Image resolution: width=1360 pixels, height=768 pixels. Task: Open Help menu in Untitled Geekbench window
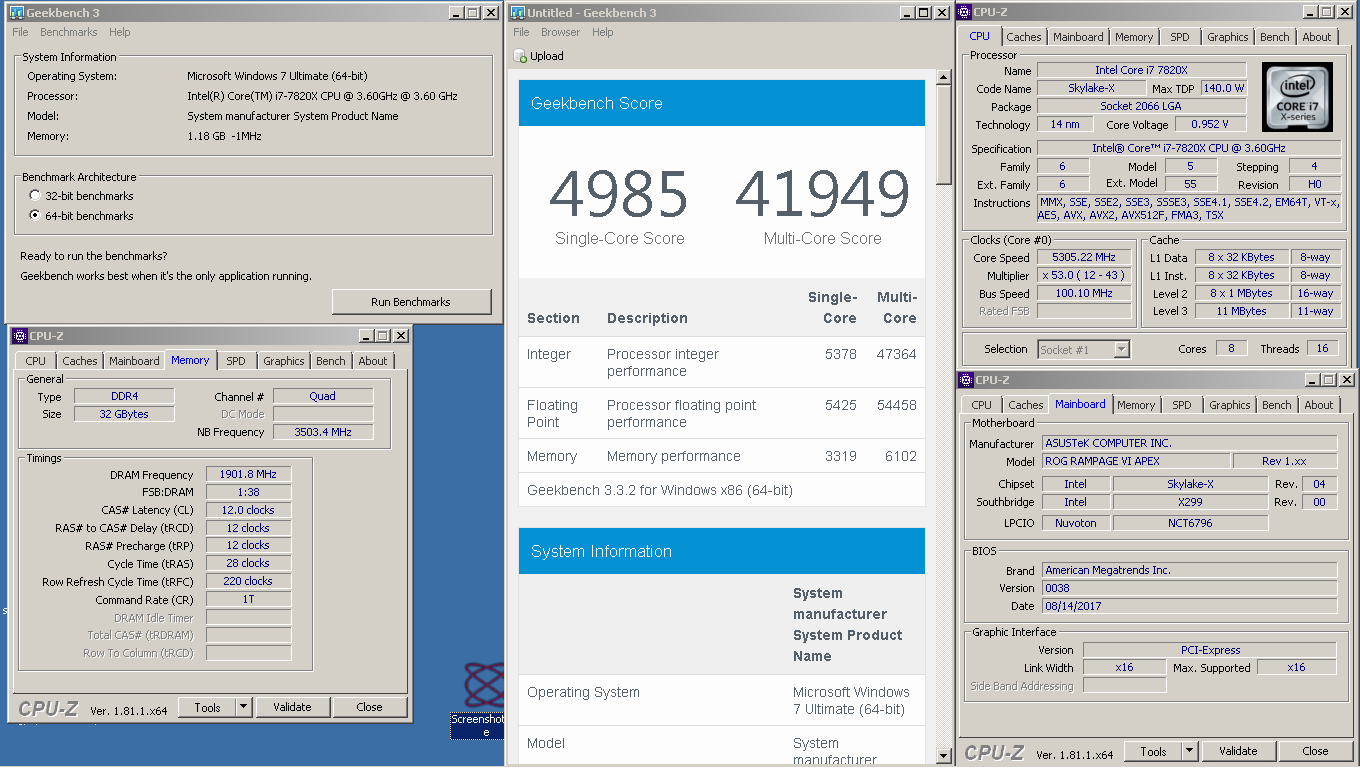point(603,32)
